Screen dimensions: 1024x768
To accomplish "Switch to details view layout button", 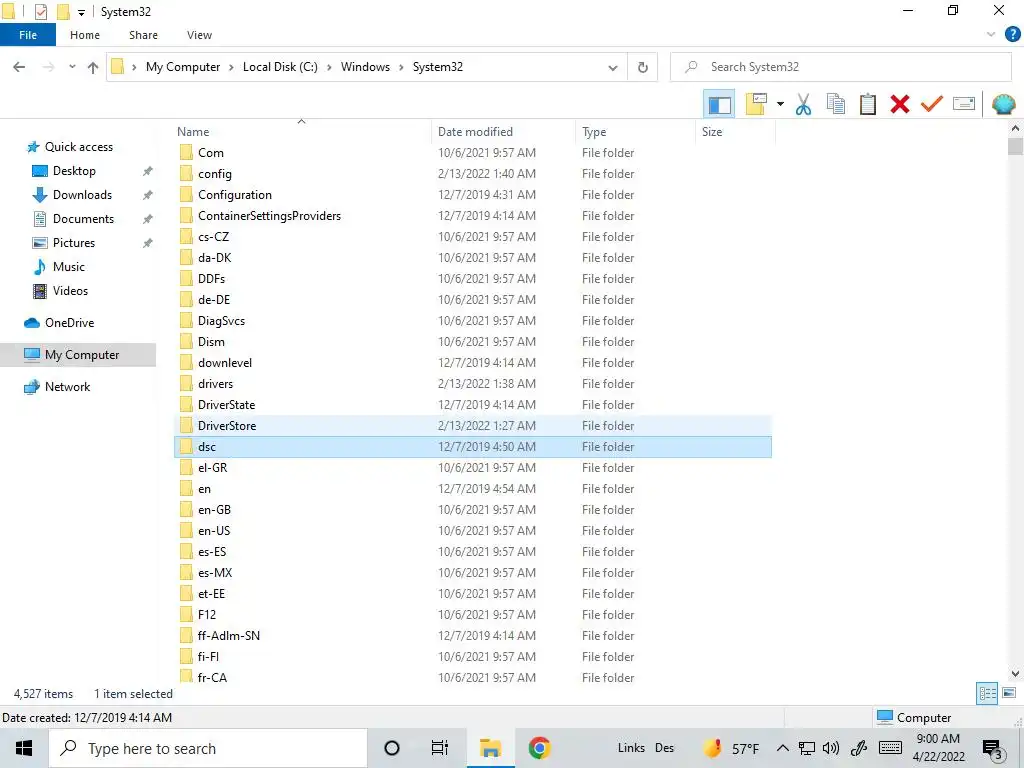I will pos(987,694).
